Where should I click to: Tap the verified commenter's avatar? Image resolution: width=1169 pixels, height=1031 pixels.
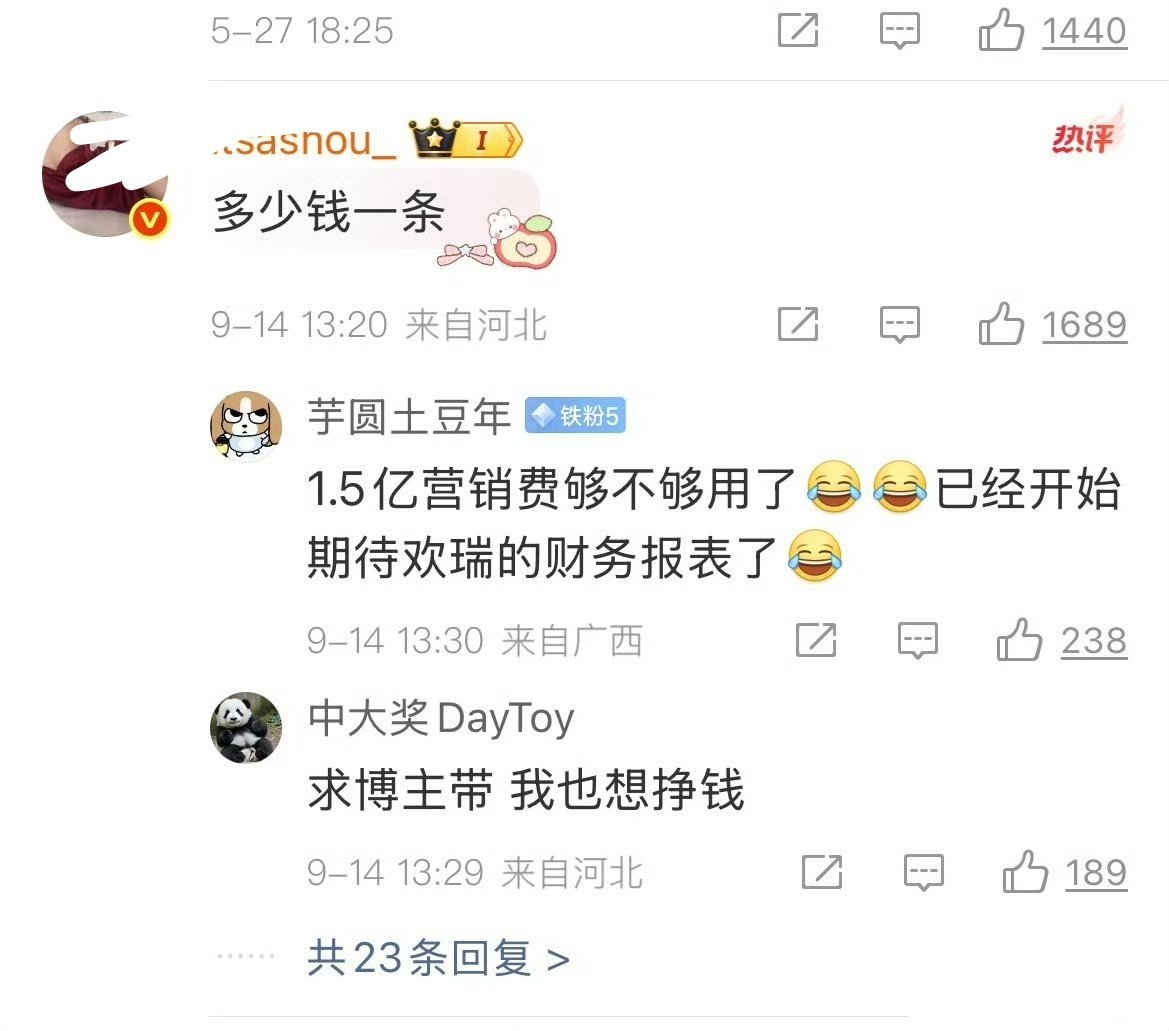(106, 174)
